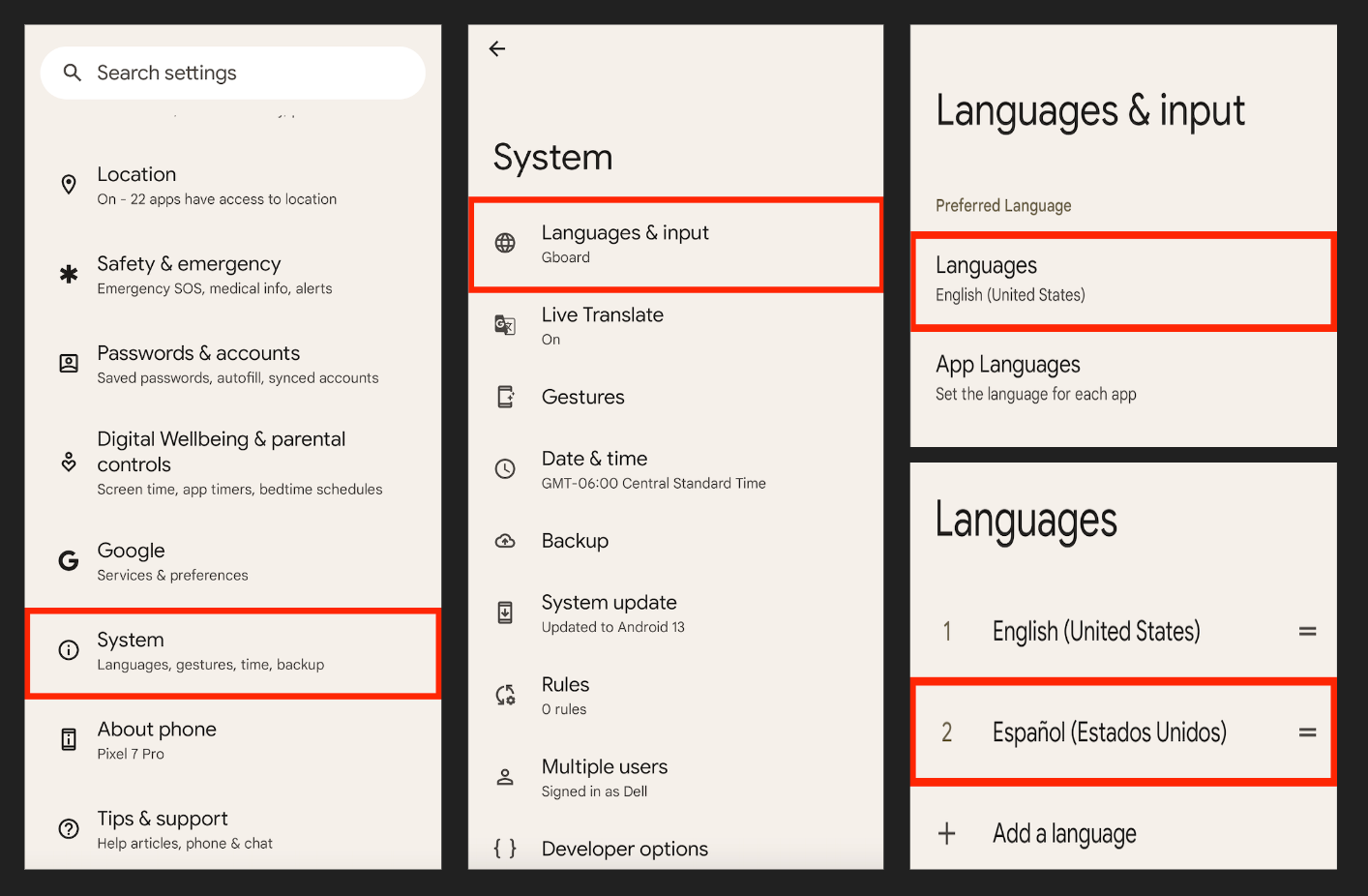The width and height of the screenshot is (1368, 896).
Task: Open Safety & emergency settings
Action: [232, 274]
